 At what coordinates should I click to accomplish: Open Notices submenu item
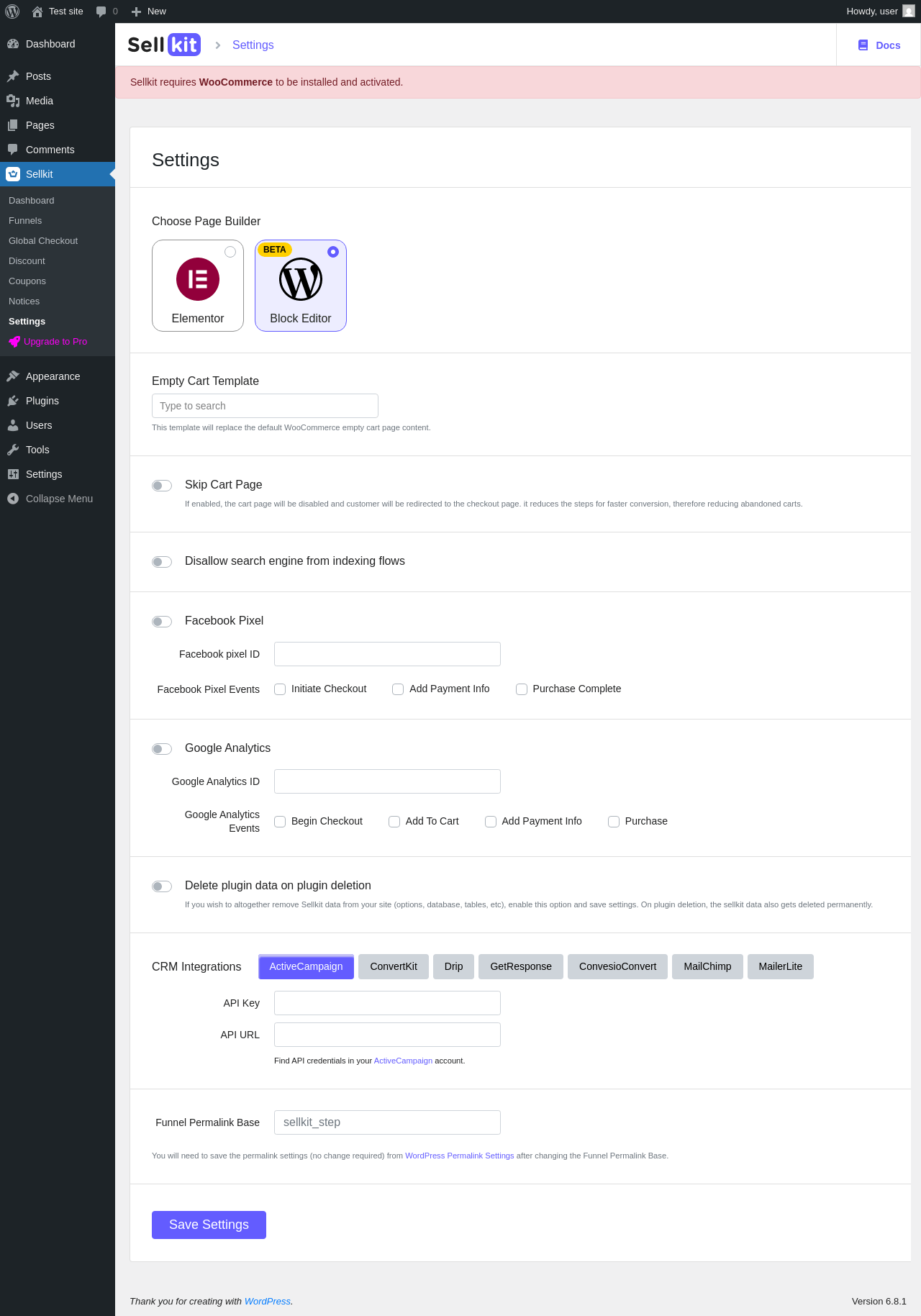24,301
